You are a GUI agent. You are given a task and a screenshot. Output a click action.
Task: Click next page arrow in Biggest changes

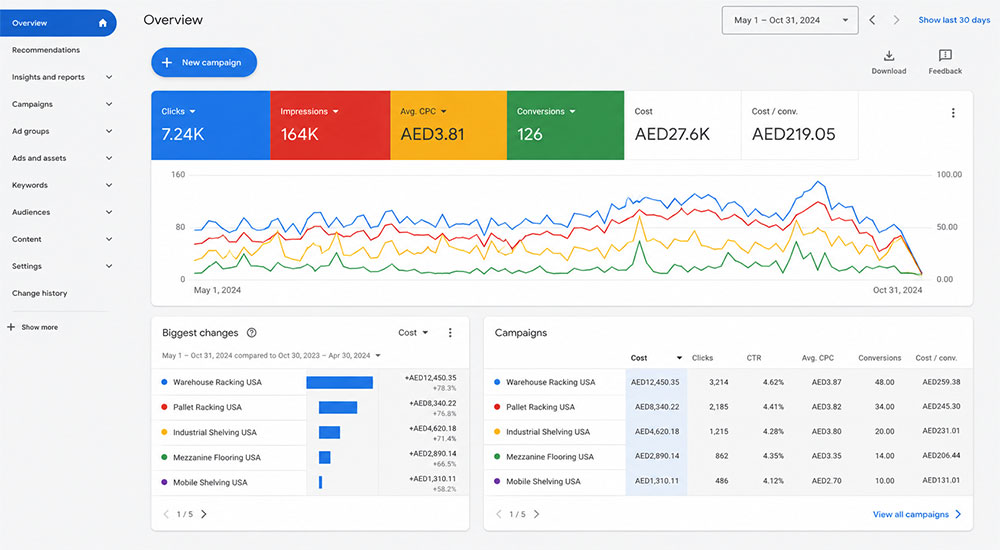pyautogui.click(x=204, y=514)
